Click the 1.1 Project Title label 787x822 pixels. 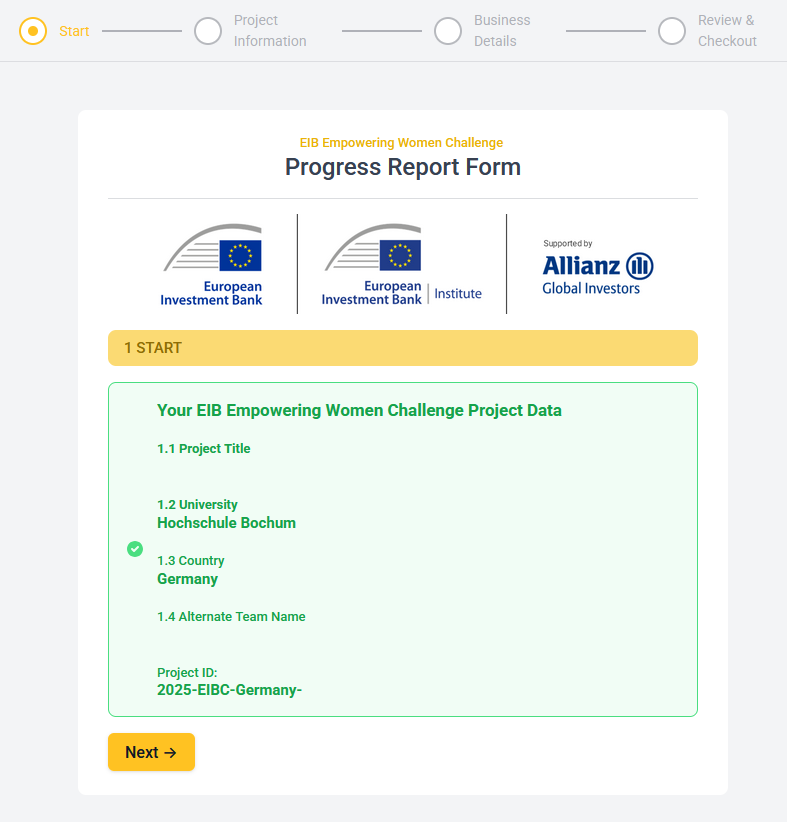[203, 449]
